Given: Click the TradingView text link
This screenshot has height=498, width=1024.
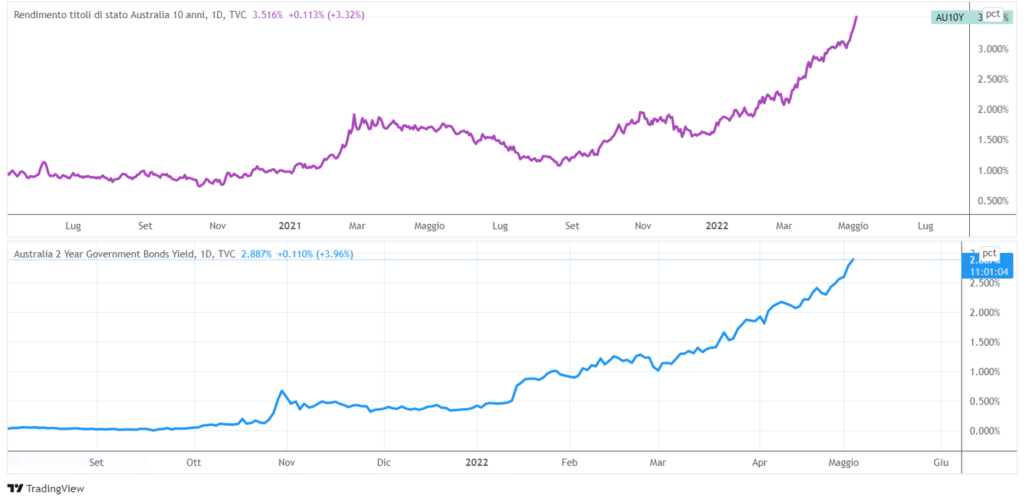Looking at the screenshot, I should (x=55, y=488).
